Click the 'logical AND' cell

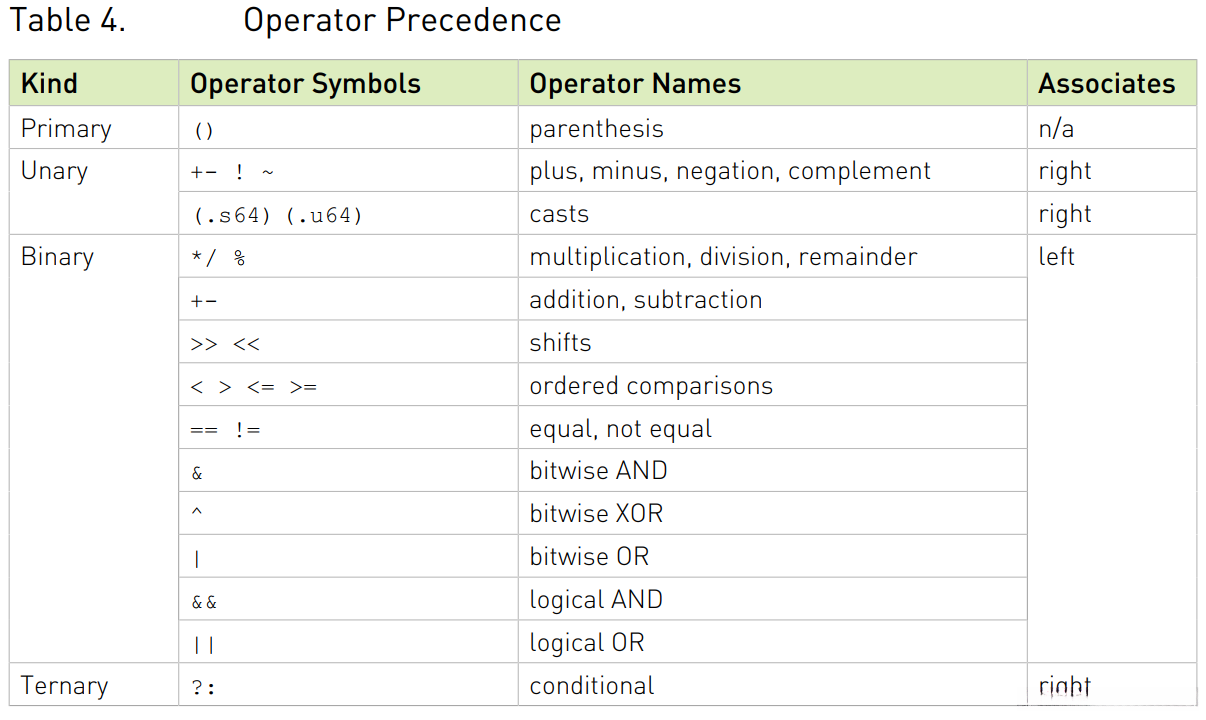596,600
